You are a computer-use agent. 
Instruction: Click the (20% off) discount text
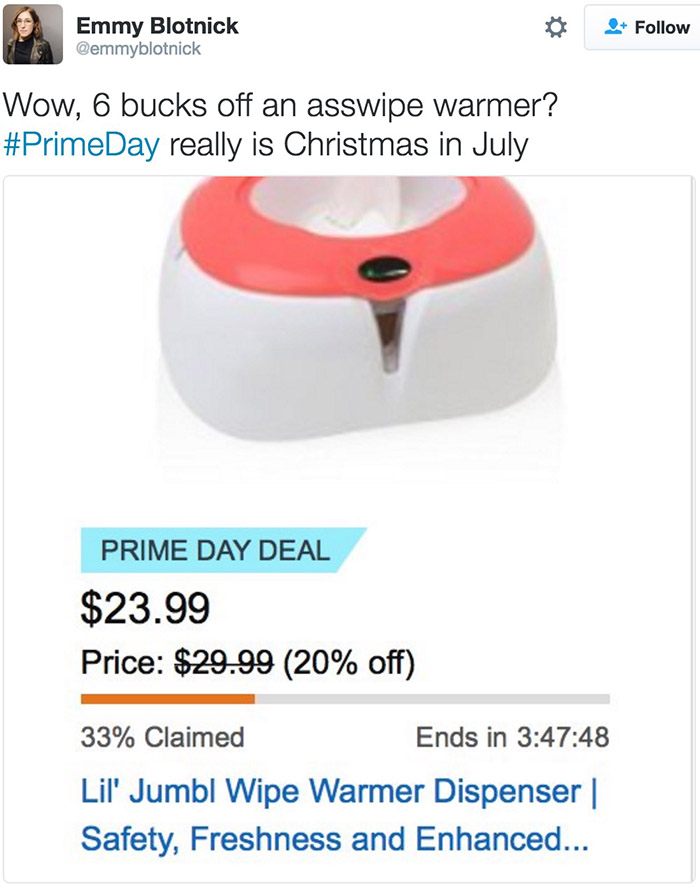tap(349, 662)
